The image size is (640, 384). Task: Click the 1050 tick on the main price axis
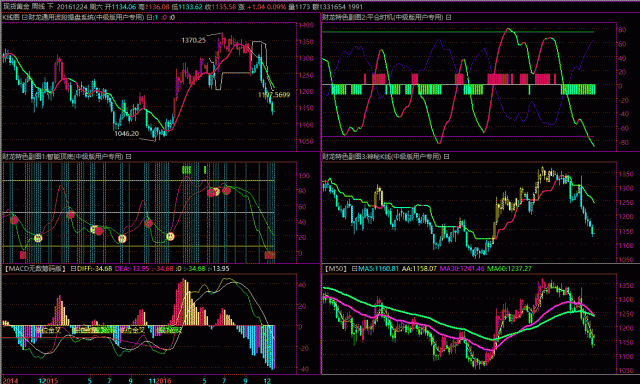[307, 141]
